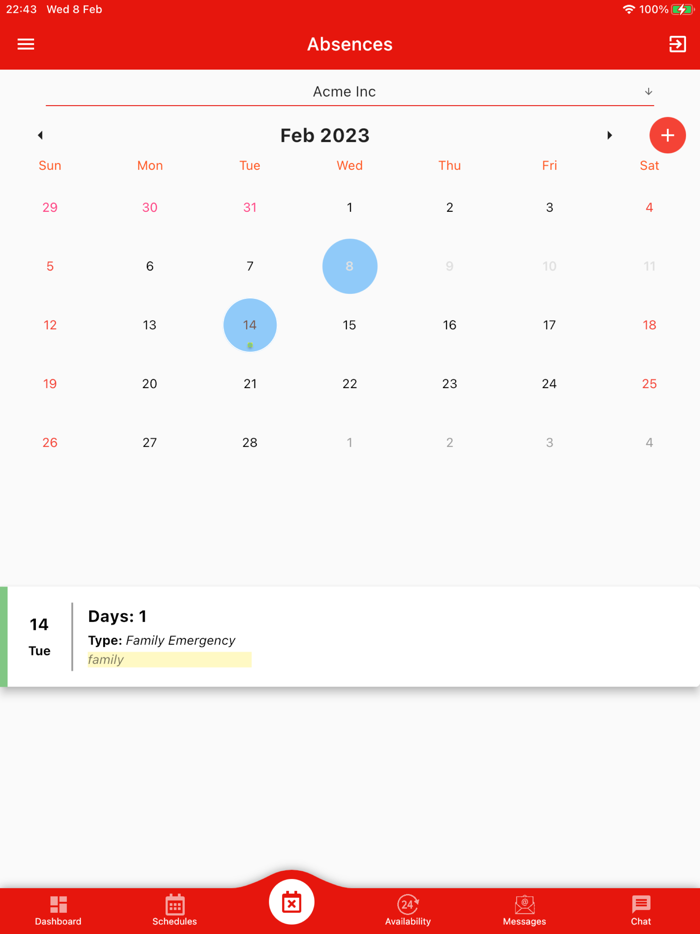700x934 pixels.
Task: Go to previous month arrow
Action: (x=40, y=135)
